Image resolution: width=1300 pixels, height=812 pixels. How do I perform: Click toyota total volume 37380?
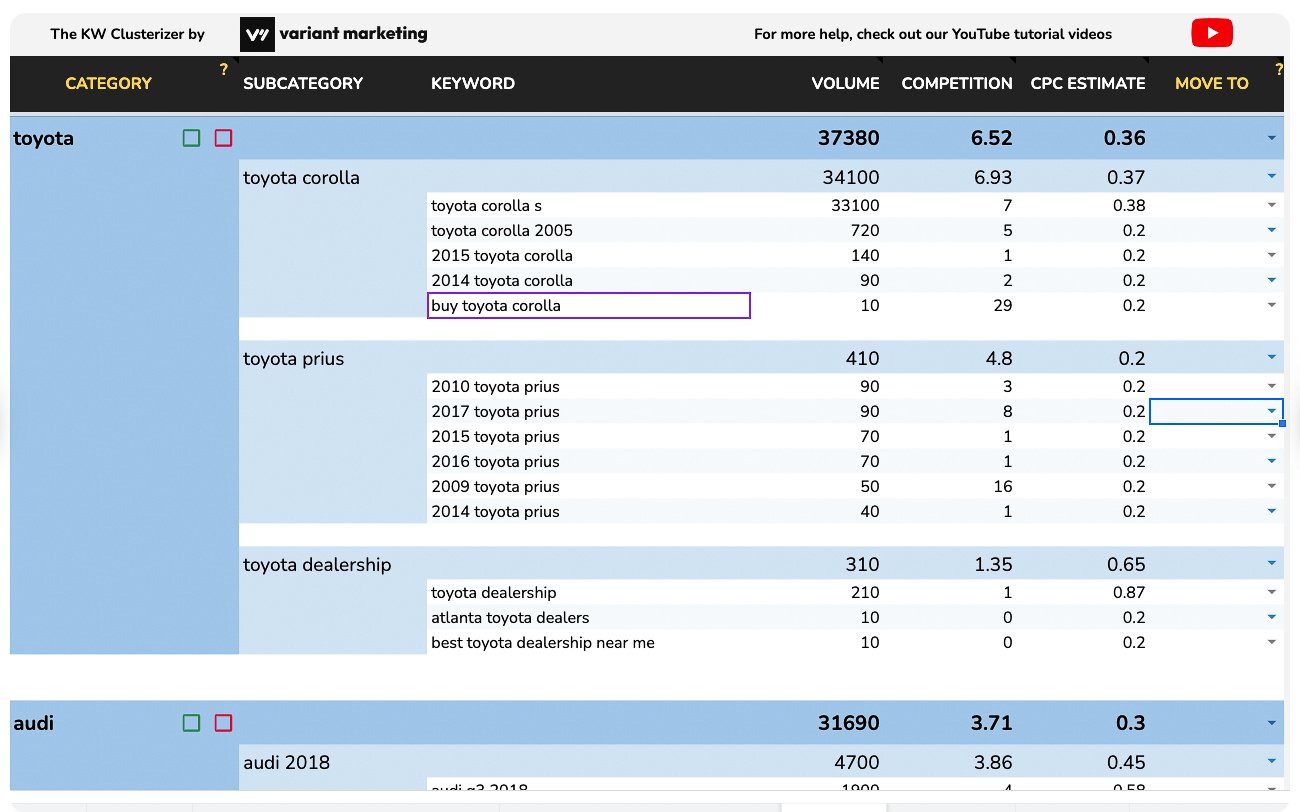[x=848, y=138]
